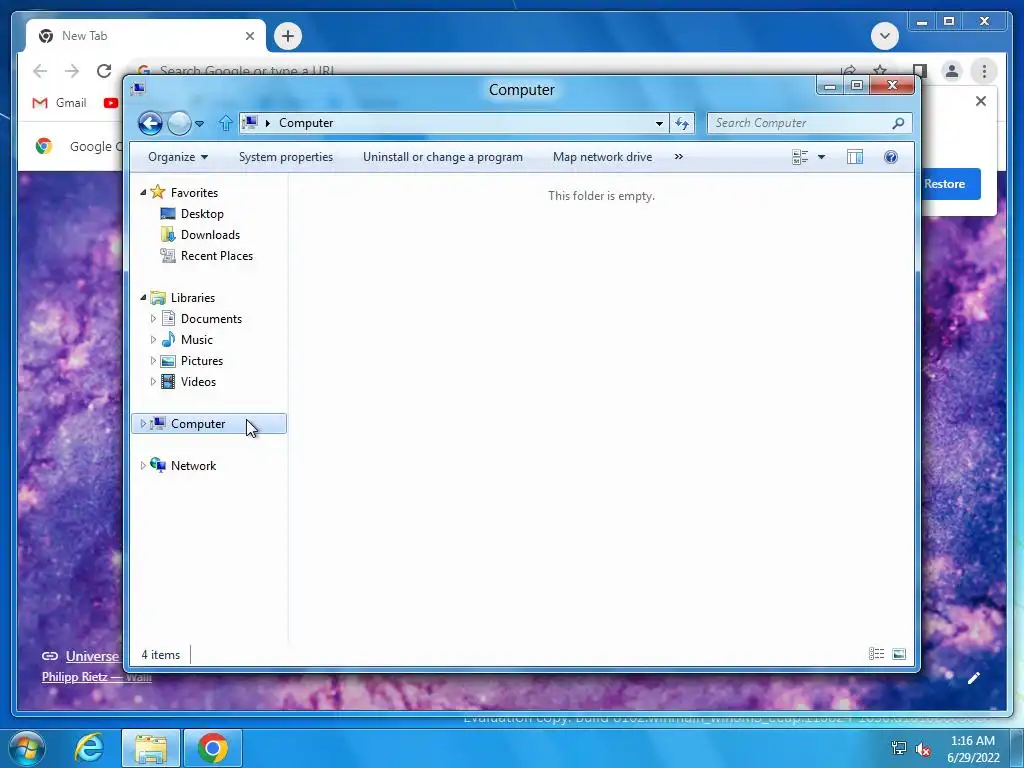This screenshot has height=768, width=1024.
Task: Open Chrome's tab search dropdown
Action: (884, 35)
